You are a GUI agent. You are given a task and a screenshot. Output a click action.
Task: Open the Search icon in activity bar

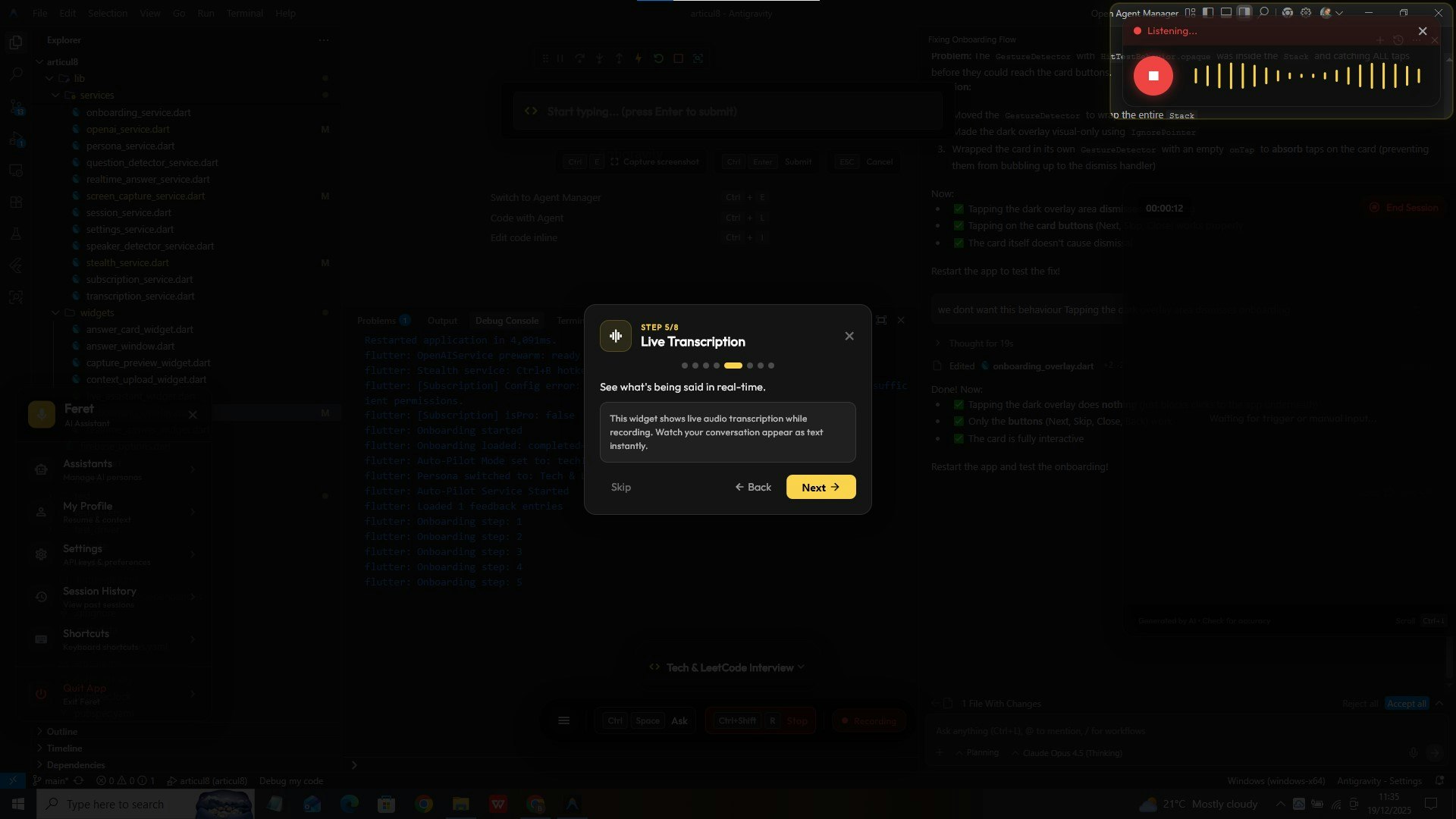pyautogui.click(x=16, y=74)
